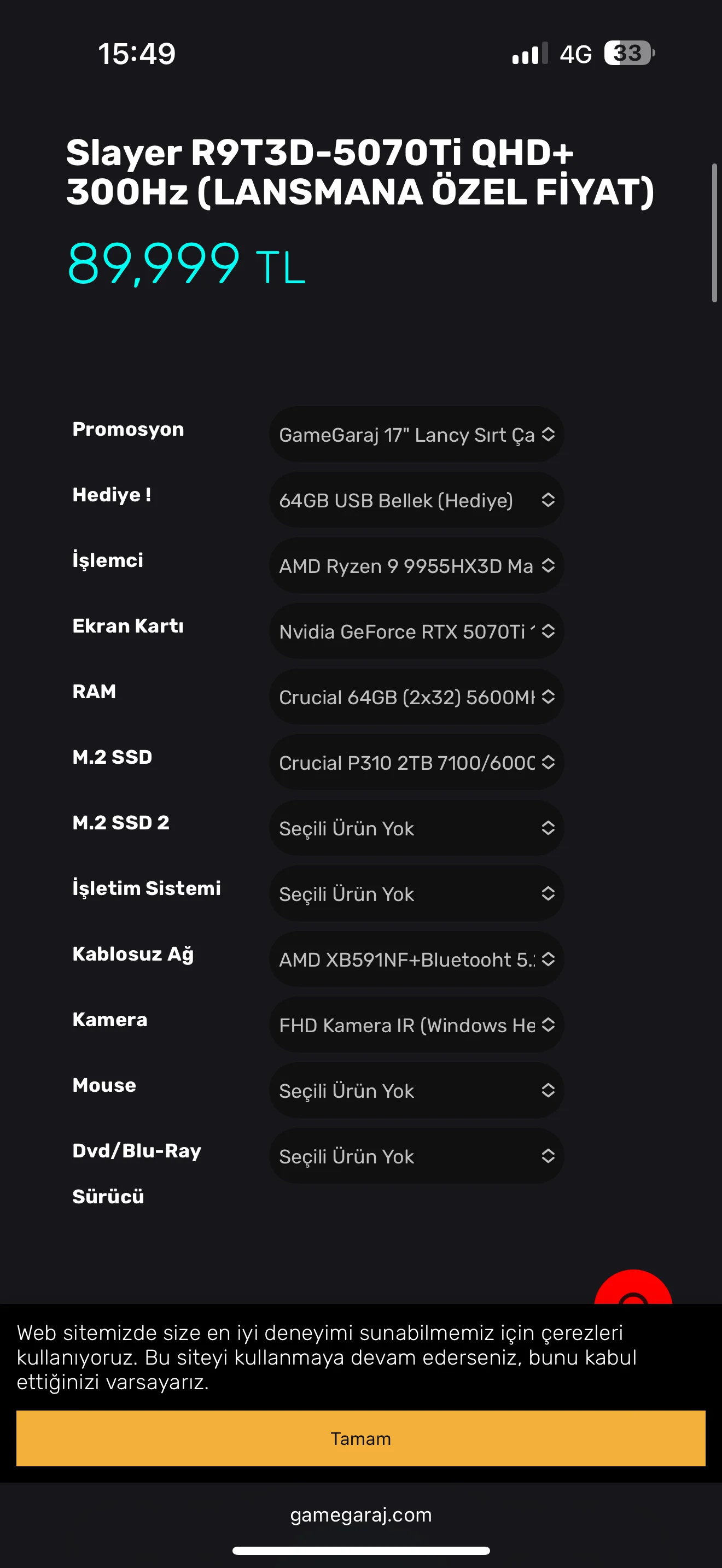722x1568 pixels.
Task: Open the İşletim Sistemi dropdown
Action: click(416, 894)
